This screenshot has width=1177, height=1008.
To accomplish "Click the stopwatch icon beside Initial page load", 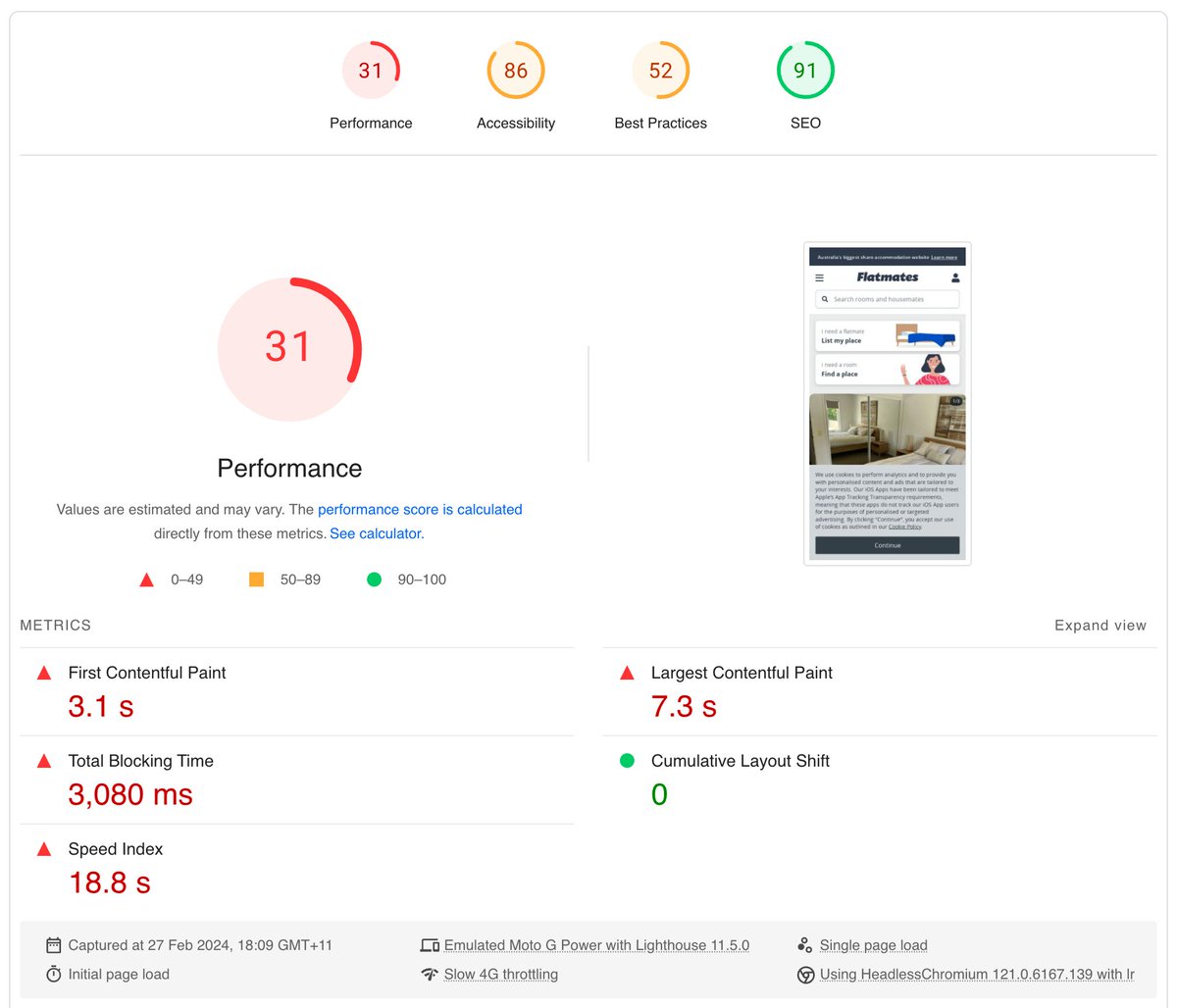I will tap(54, 974).
